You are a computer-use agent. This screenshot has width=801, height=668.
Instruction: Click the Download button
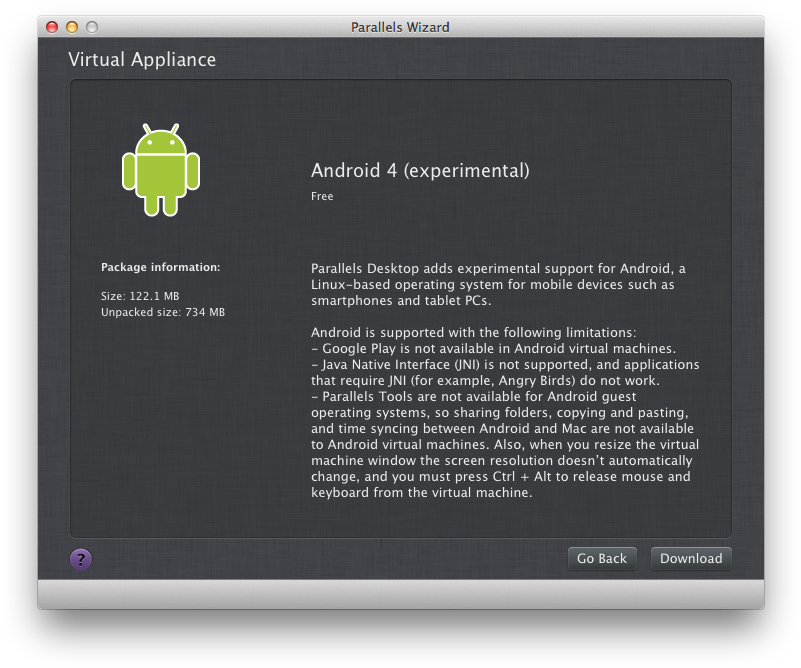point(691,558)
